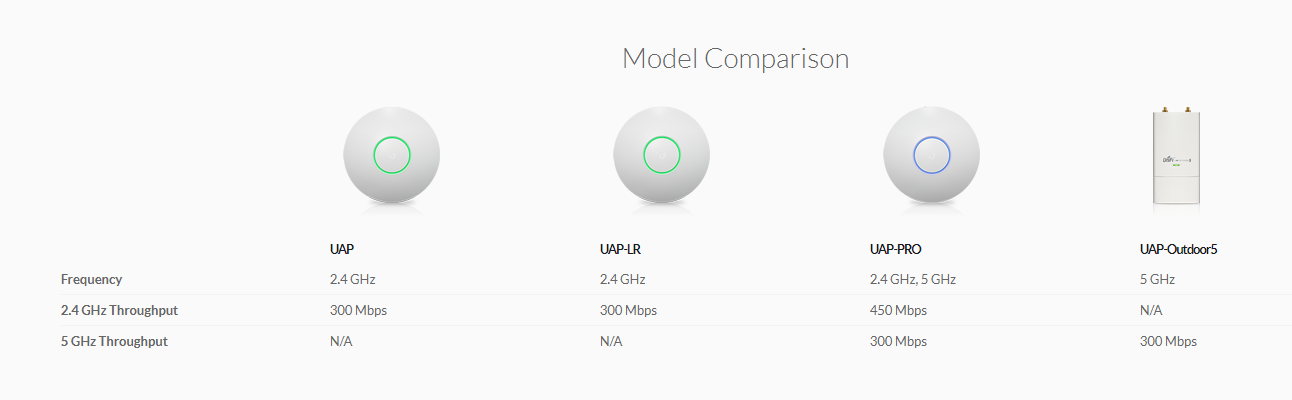Click UAP-Outdoor5's 5 GHz frequency value
The image size is (1292, 400).
[x=1157, y=280]
